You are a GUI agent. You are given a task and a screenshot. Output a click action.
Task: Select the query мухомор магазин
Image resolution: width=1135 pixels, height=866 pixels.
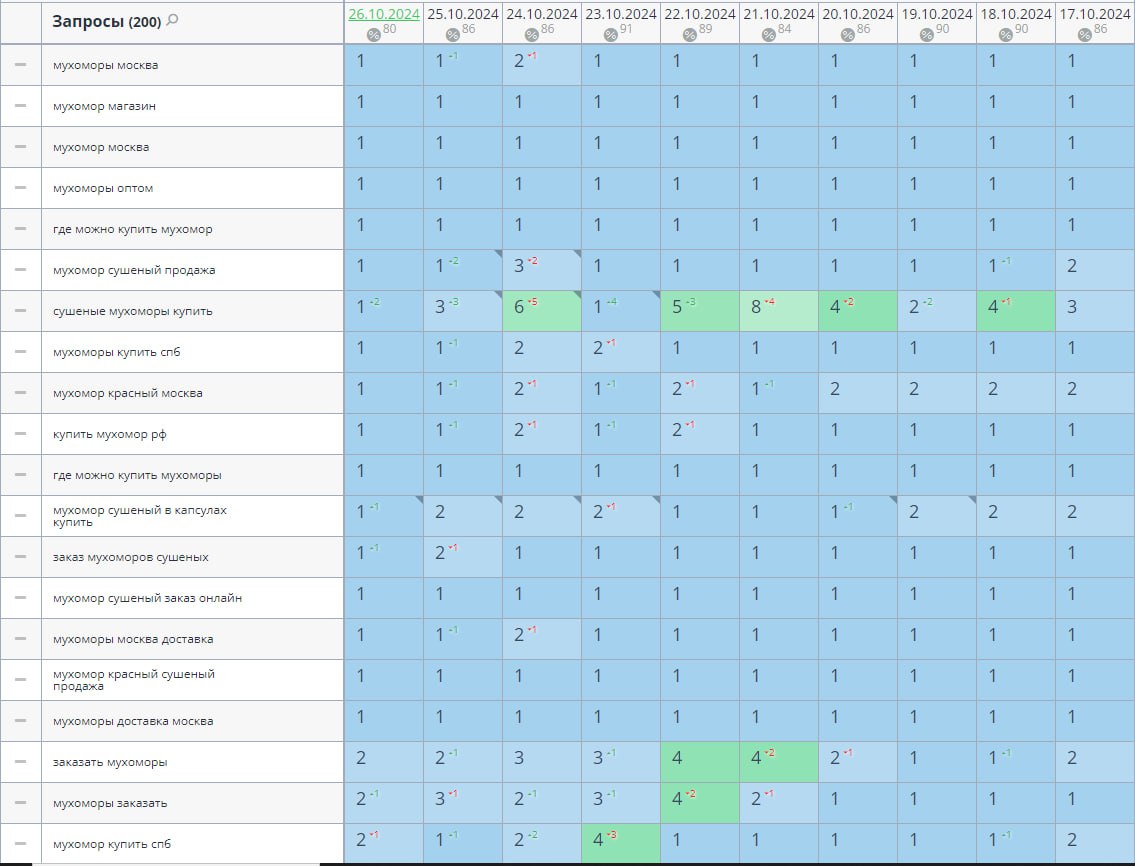(x=104, y=106)
